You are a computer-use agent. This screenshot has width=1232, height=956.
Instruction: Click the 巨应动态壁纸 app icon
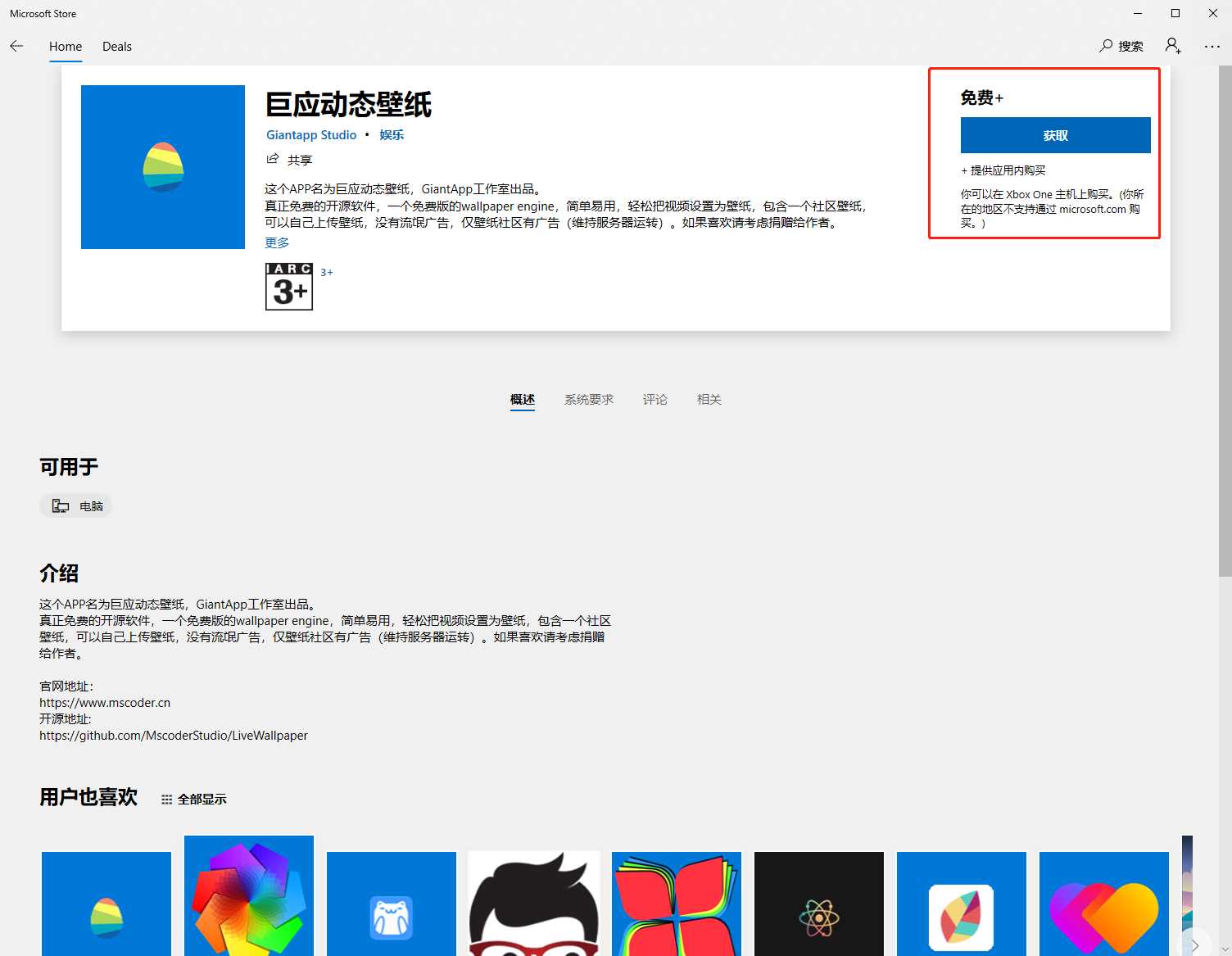162,166
